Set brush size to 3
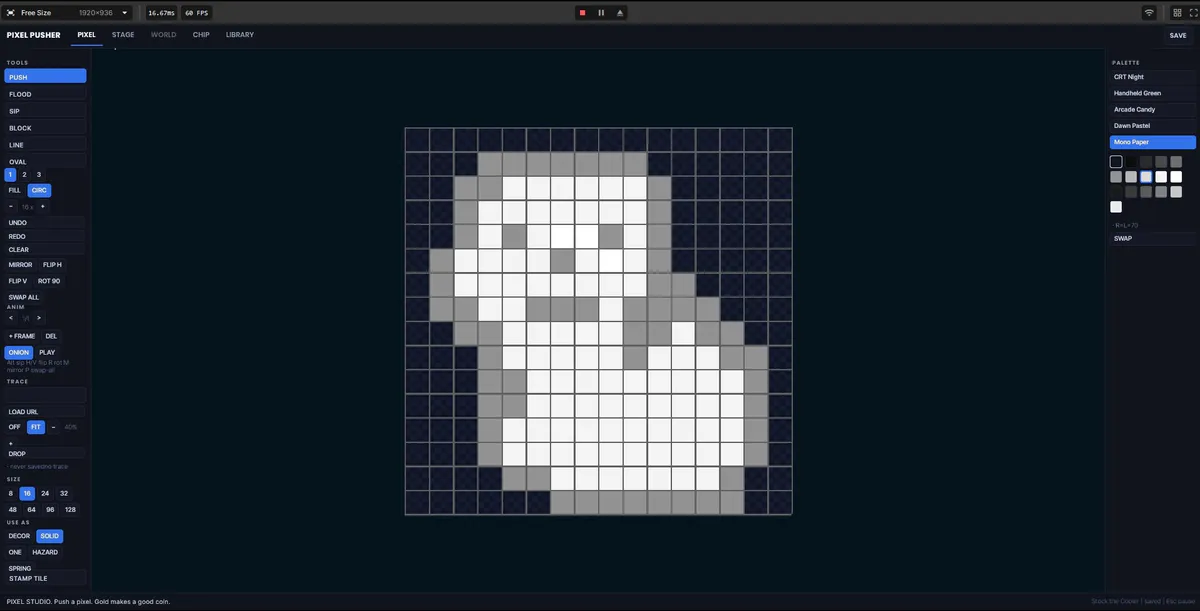 [x=39, y=175]
